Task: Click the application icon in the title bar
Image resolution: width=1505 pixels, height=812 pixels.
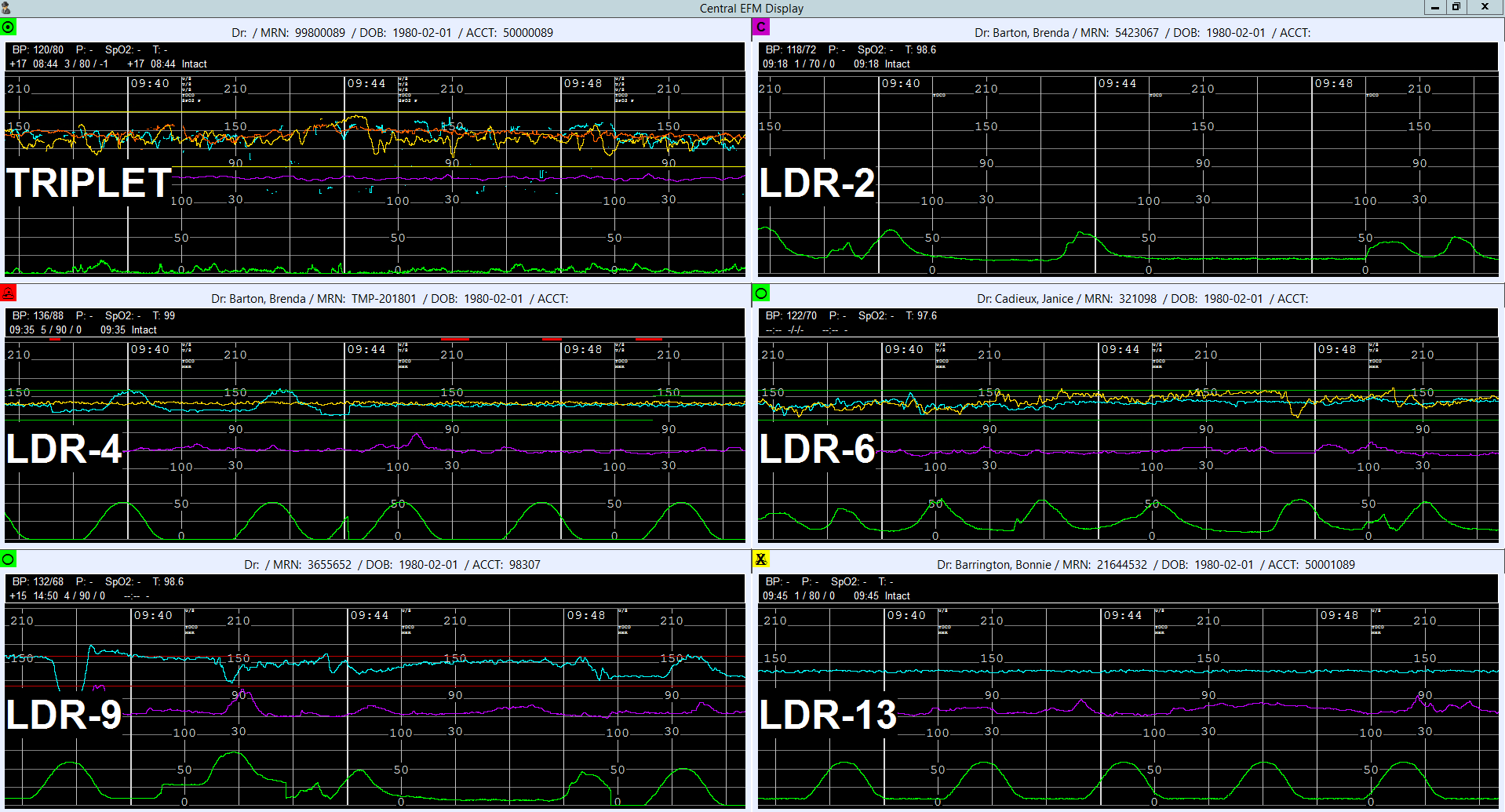Action: click(6, 8)
